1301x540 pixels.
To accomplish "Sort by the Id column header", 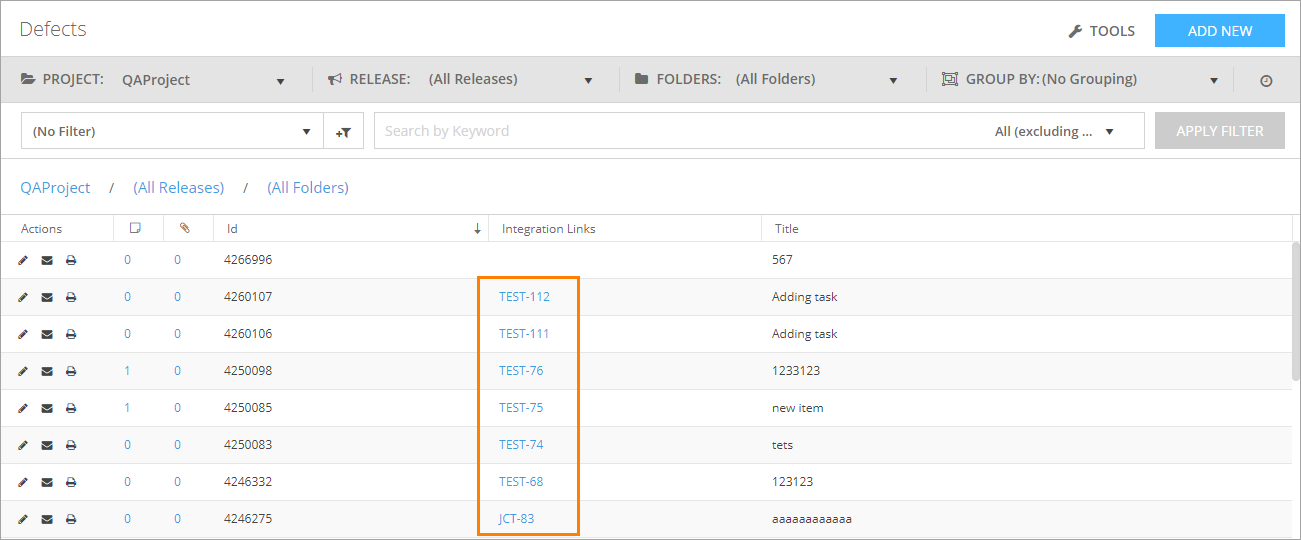I will pyautogui.click(x=232, y=229).
